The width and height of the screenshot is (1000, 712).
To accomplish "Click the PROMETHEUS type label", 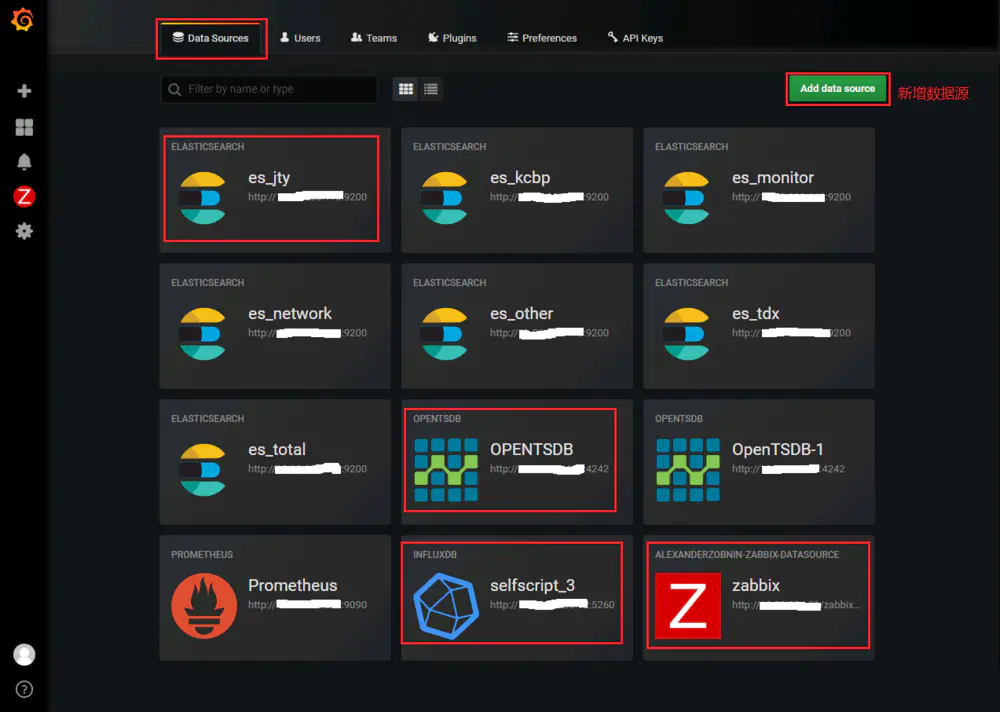I will tap(202, 555).
